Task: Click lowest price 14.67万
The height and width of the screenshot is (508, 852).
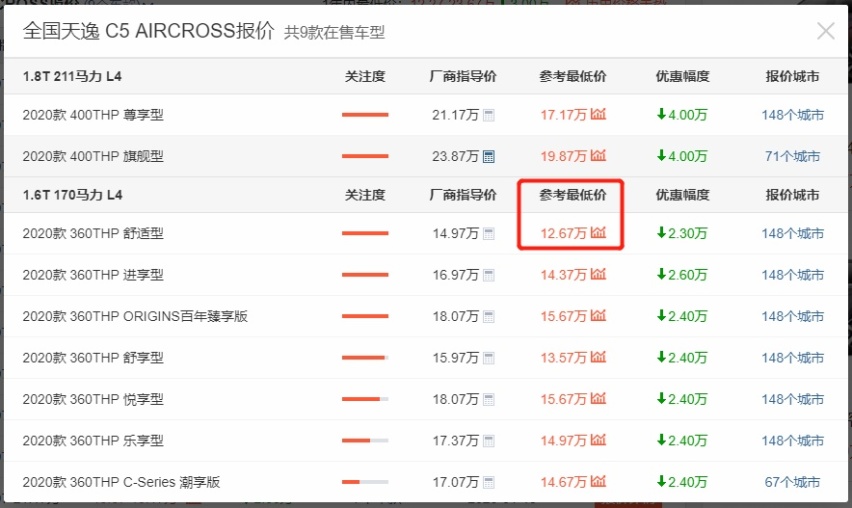Action: pyautogui.click(x=563, y=482)
